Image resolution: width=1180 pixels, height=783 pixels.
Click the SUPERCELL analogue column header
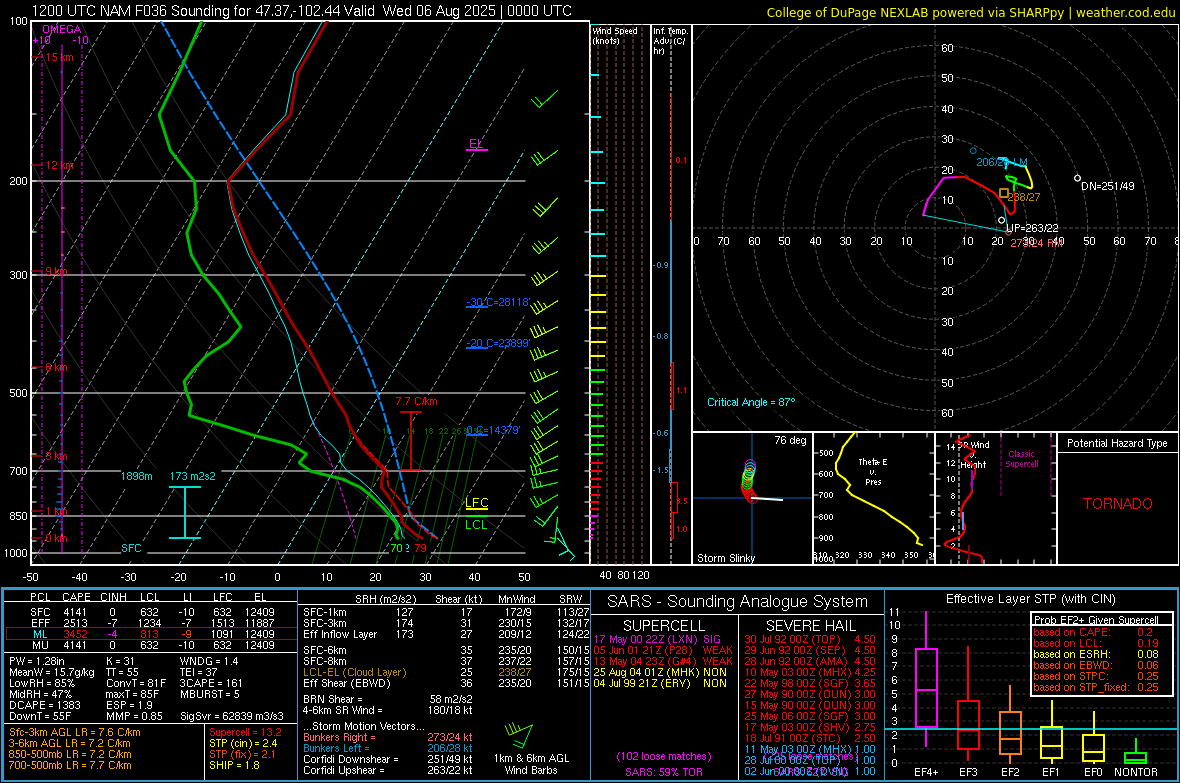(x=664, y=626)
